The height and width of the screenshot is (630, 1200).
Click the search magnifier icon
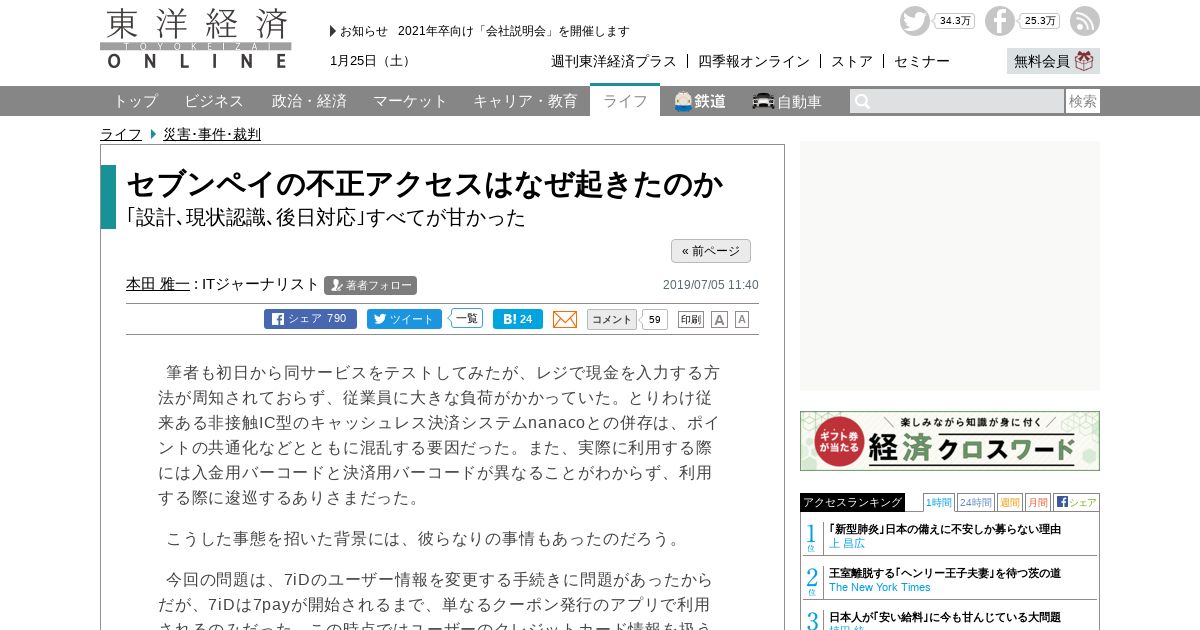coord(863,101)
